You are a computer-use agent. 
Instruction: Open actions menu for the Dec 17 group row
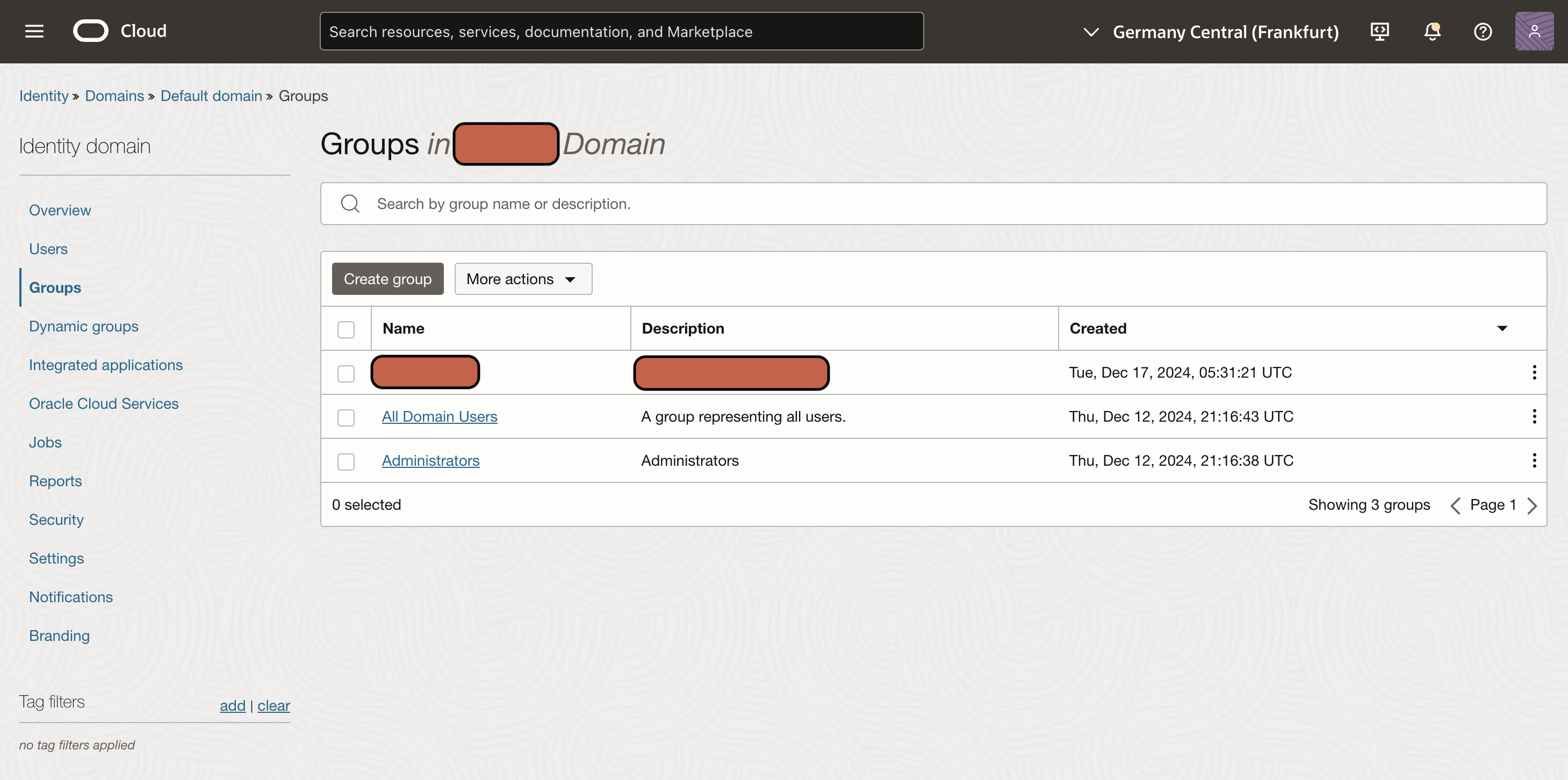[x=1534, y=372]
